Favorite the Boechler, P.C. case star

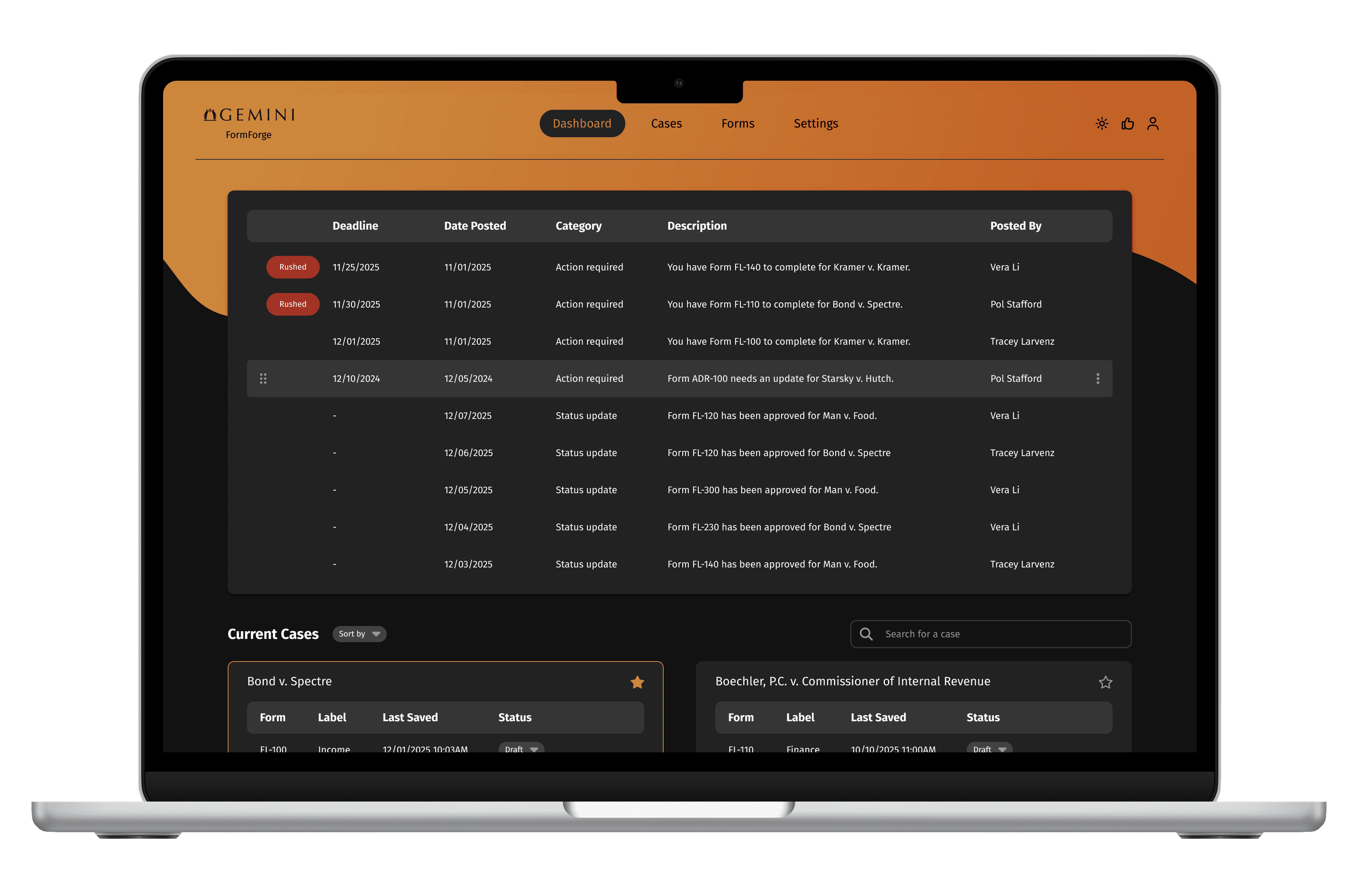tap(1105, 682)
